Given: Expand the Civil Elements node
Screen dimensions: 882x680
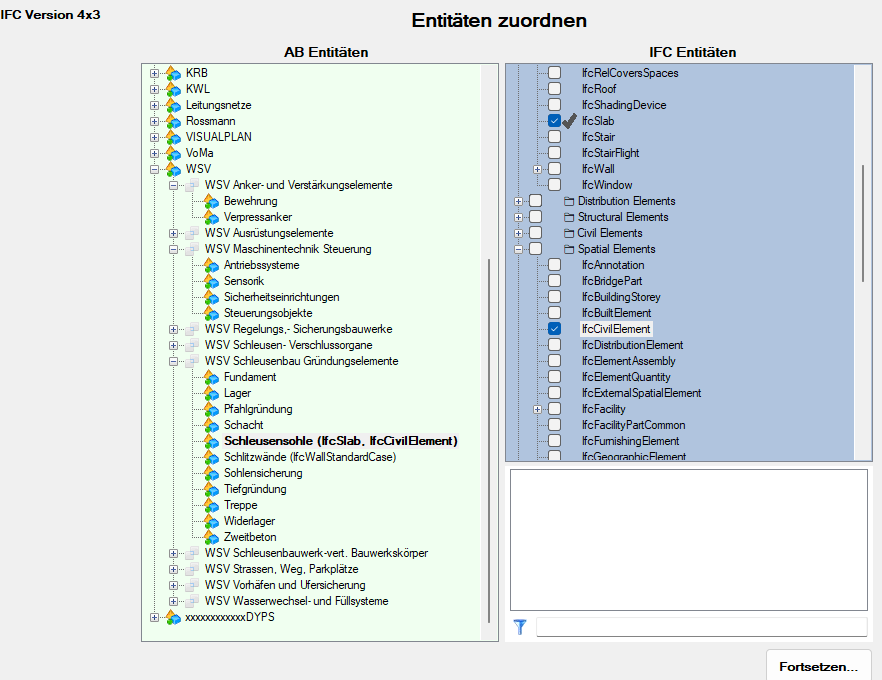Looking at the screenshot, I should [518, 233].
